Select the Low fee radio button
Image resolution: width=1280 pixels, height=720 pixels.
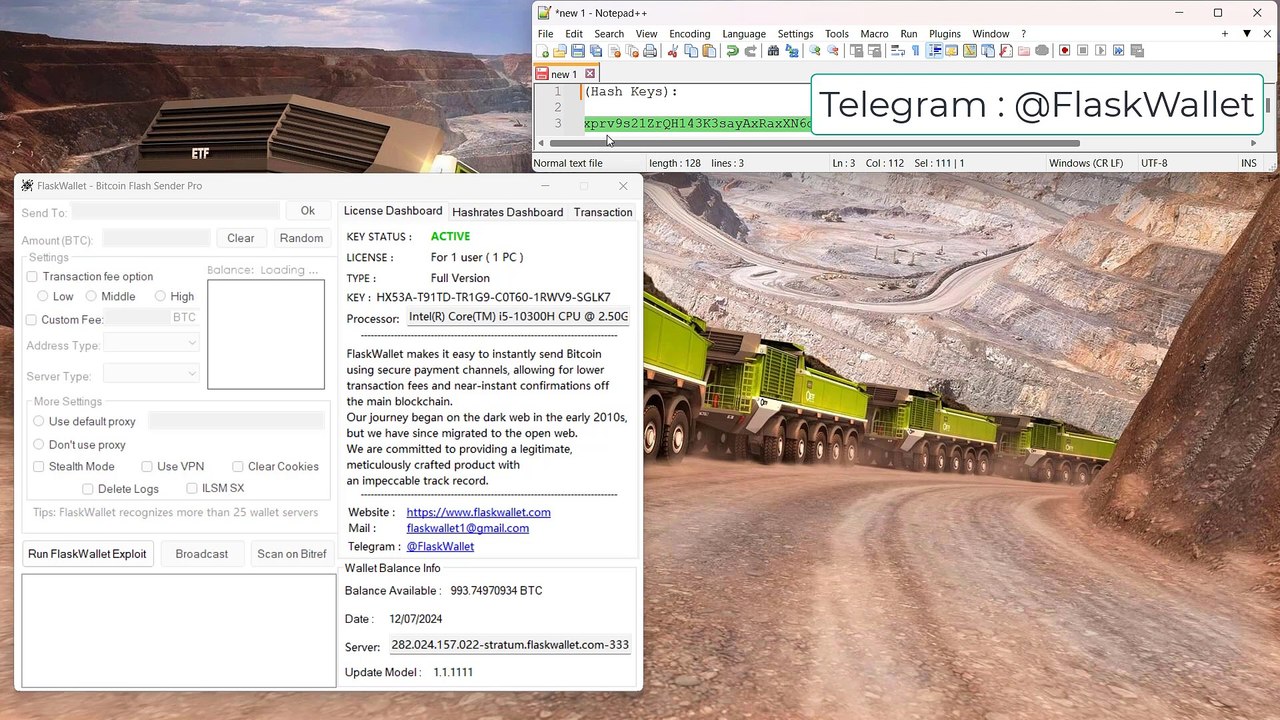[42, 296]
